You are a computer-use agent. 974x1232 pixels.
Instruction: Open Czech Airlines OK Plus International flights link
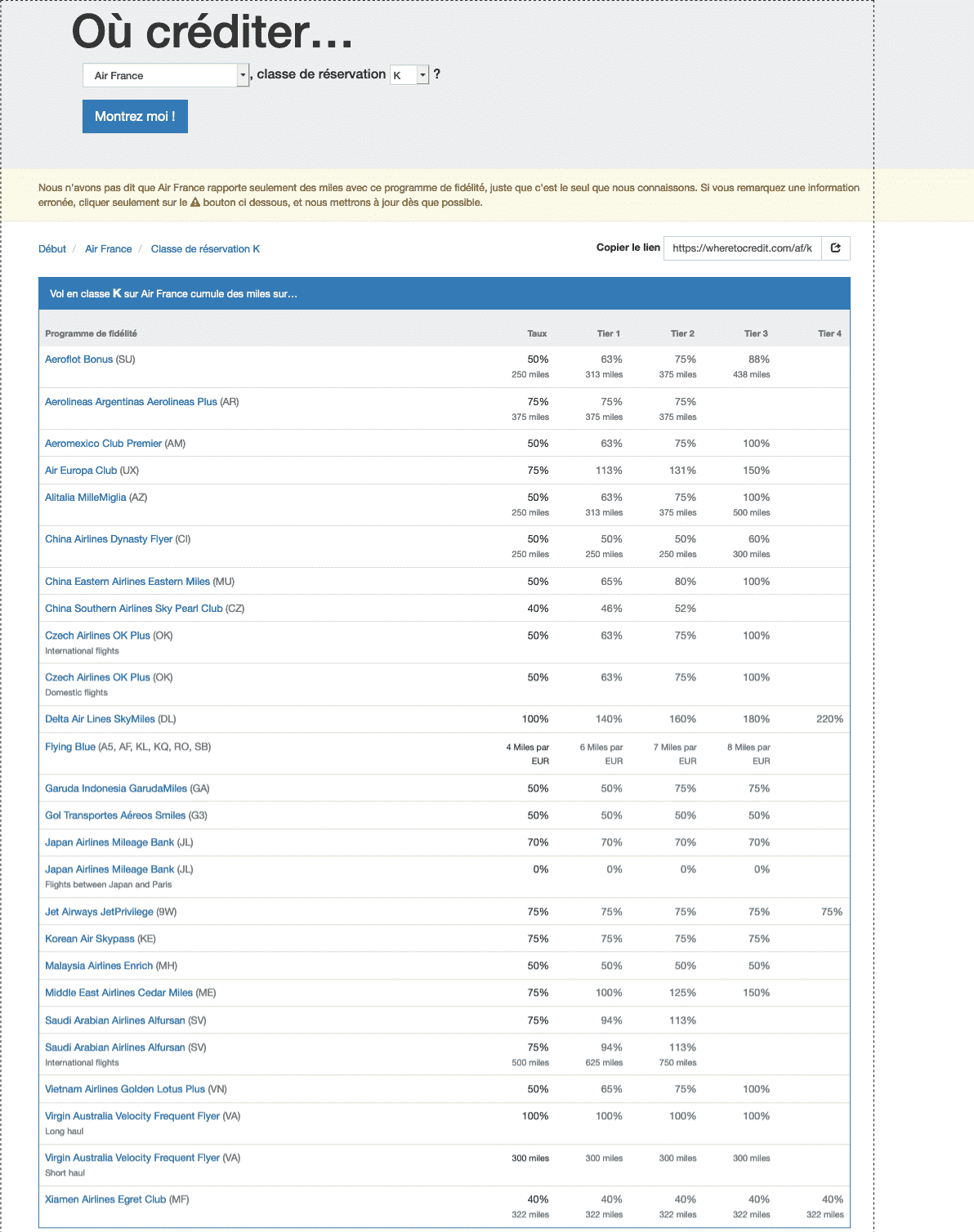pyautogui.click(x=97, y=636)
